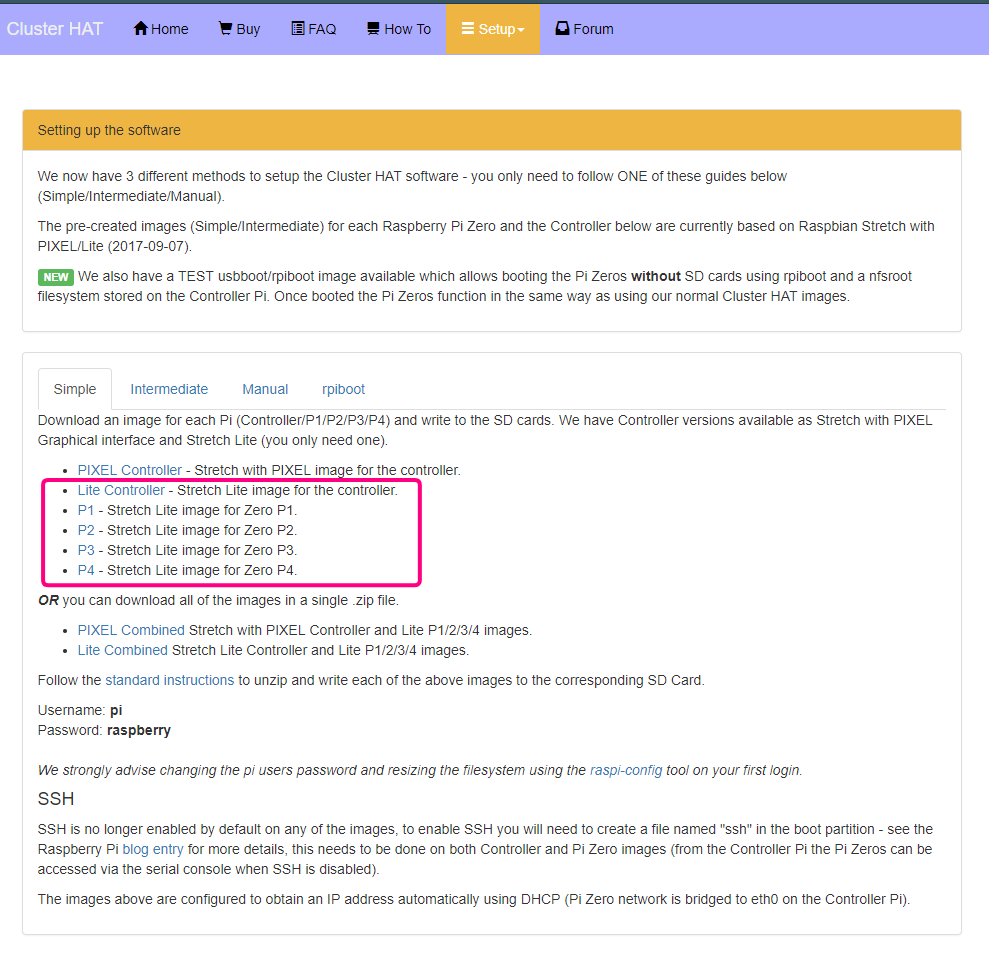Viewport: 989px width, 955px height.
Task: Select the password value 'raspberry'
Action: point(139,730)
